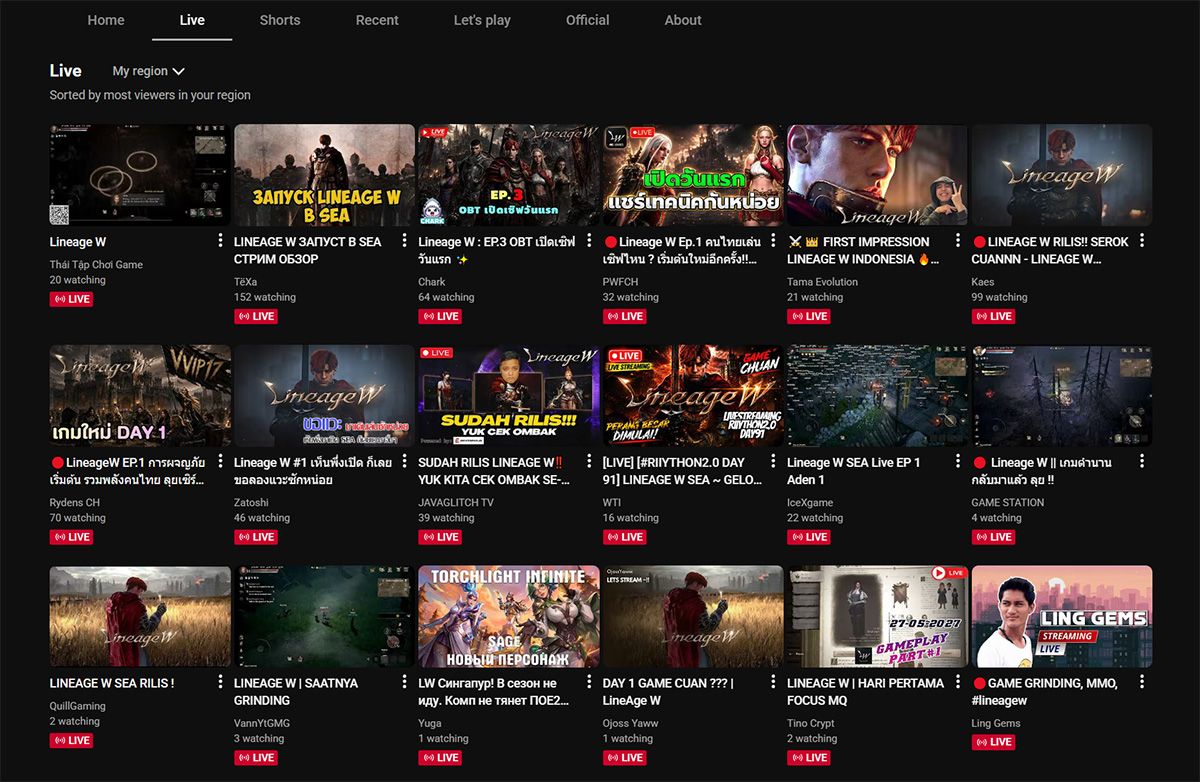This screenshot has height=782, width=1200.
Task: Go to the About tab
Action: (x=683, y=20)
